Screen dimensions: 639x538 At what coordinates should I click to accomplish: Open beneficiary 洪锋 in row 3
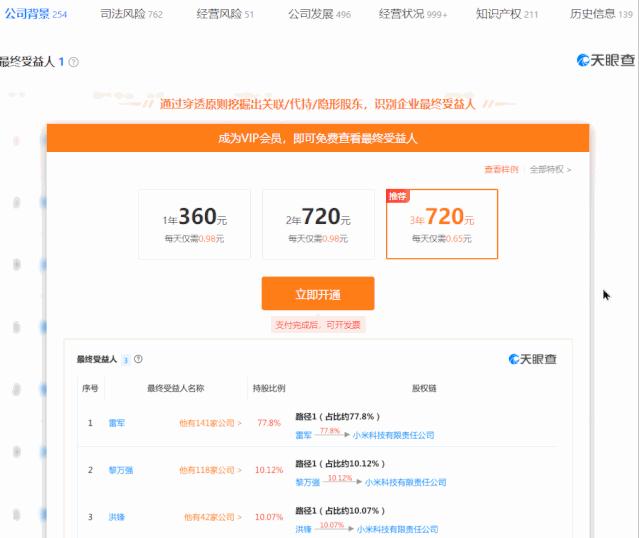(x=117, y=517)
